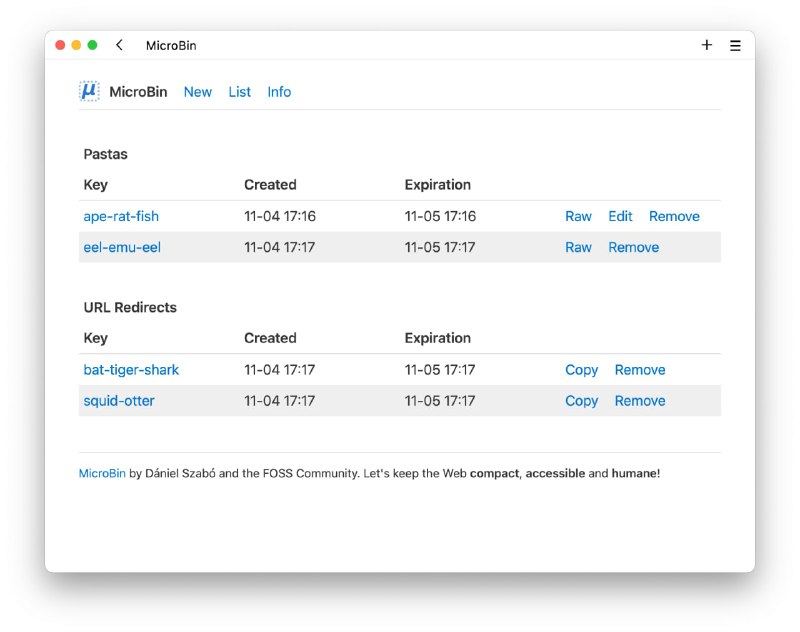Copy the squid-otter URL
The image size is (800, 632).
581,401
